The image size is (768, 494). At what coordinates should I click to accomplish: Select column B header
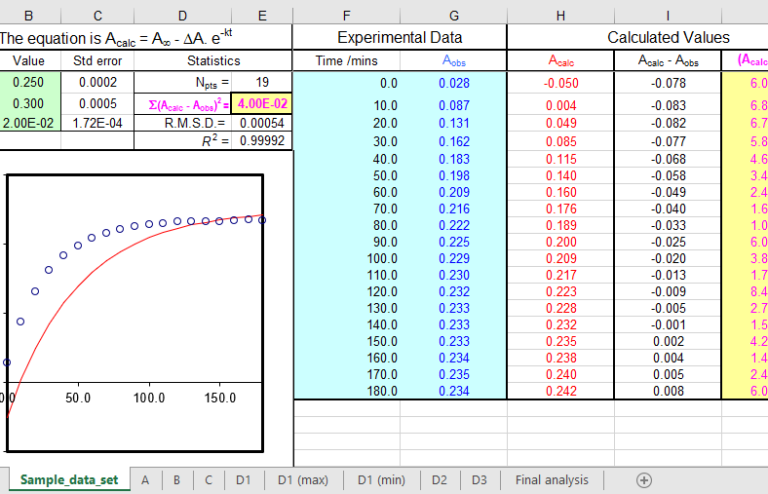pos(29,16)
